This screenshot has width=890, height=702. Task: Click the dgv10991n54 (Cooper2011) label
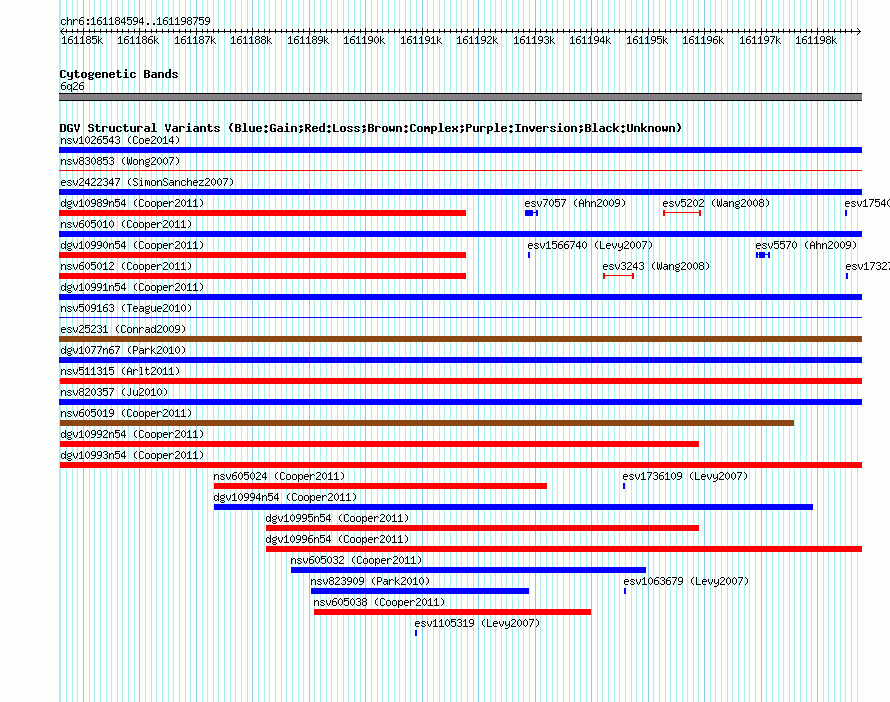(132, 287)
